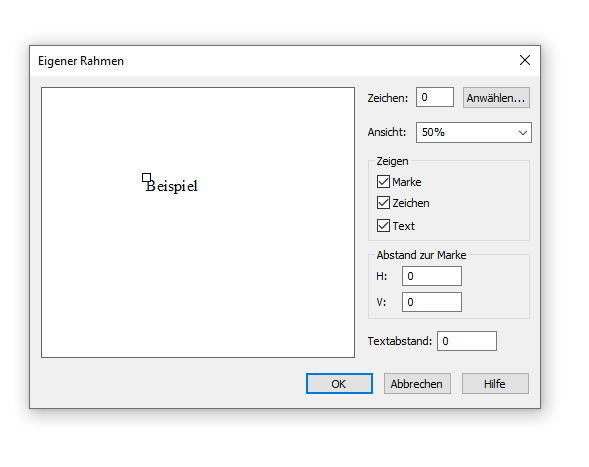This screenshot has height=467, width=589.
Task: Select the V distance input field
Action: point(432,302)
